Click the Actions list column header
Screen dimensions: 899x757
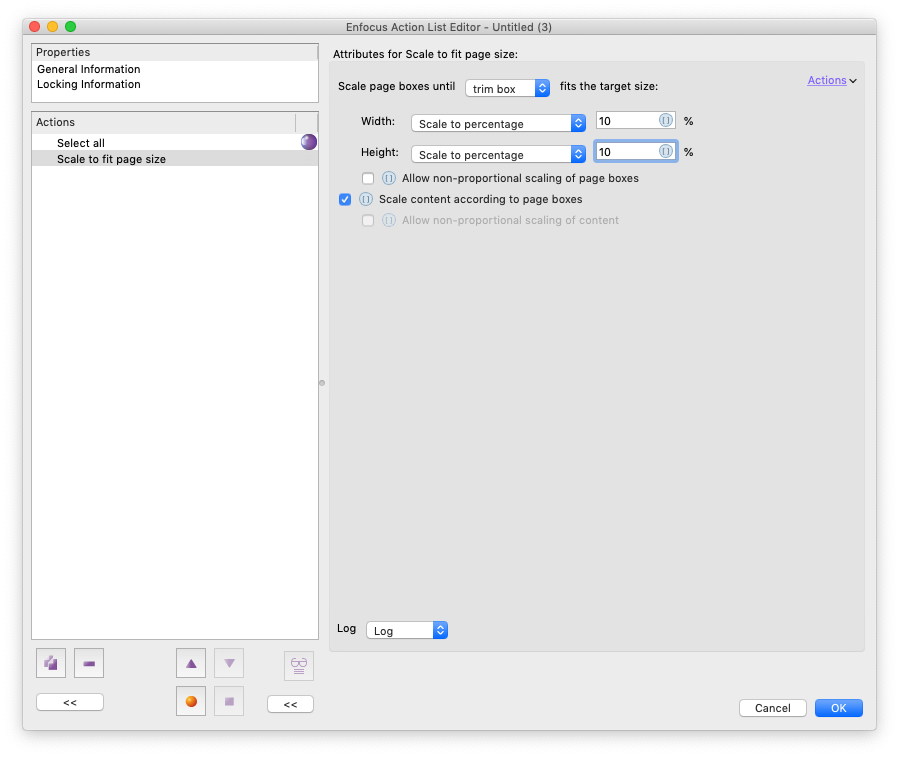tap(163, 122)
